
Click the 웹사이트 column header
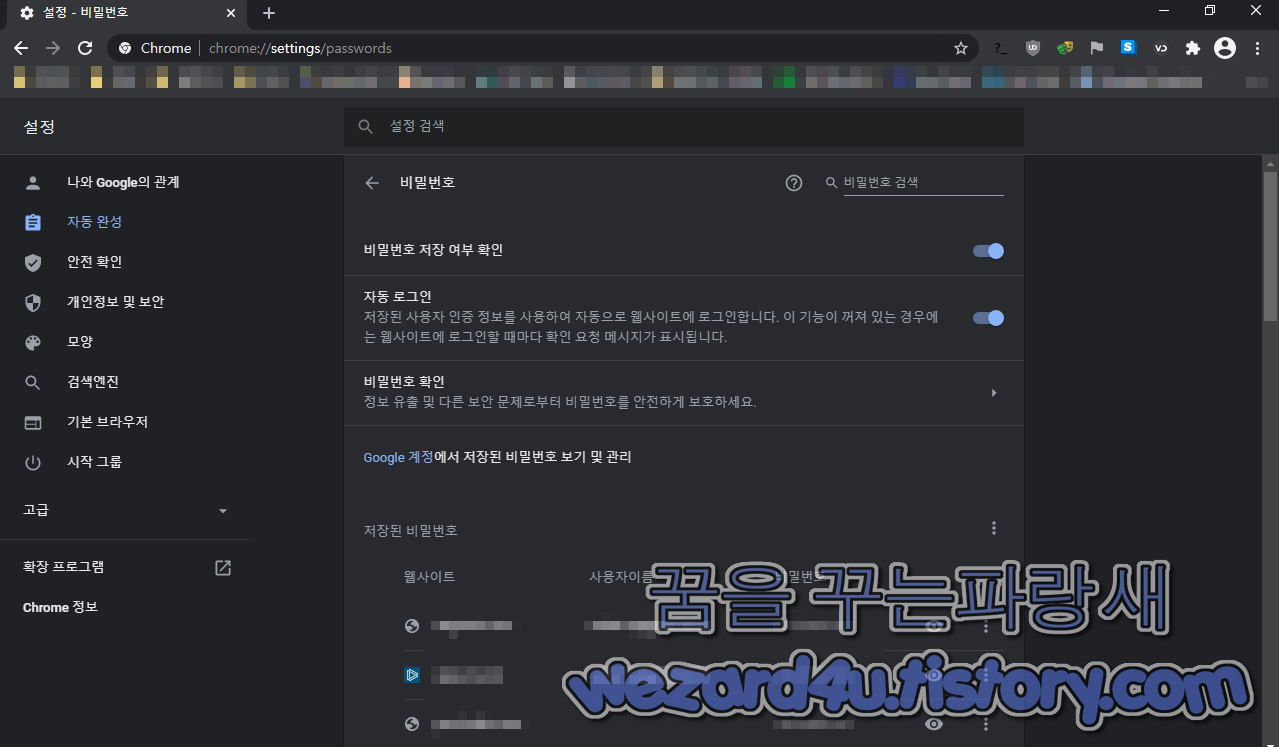(429, 577)
